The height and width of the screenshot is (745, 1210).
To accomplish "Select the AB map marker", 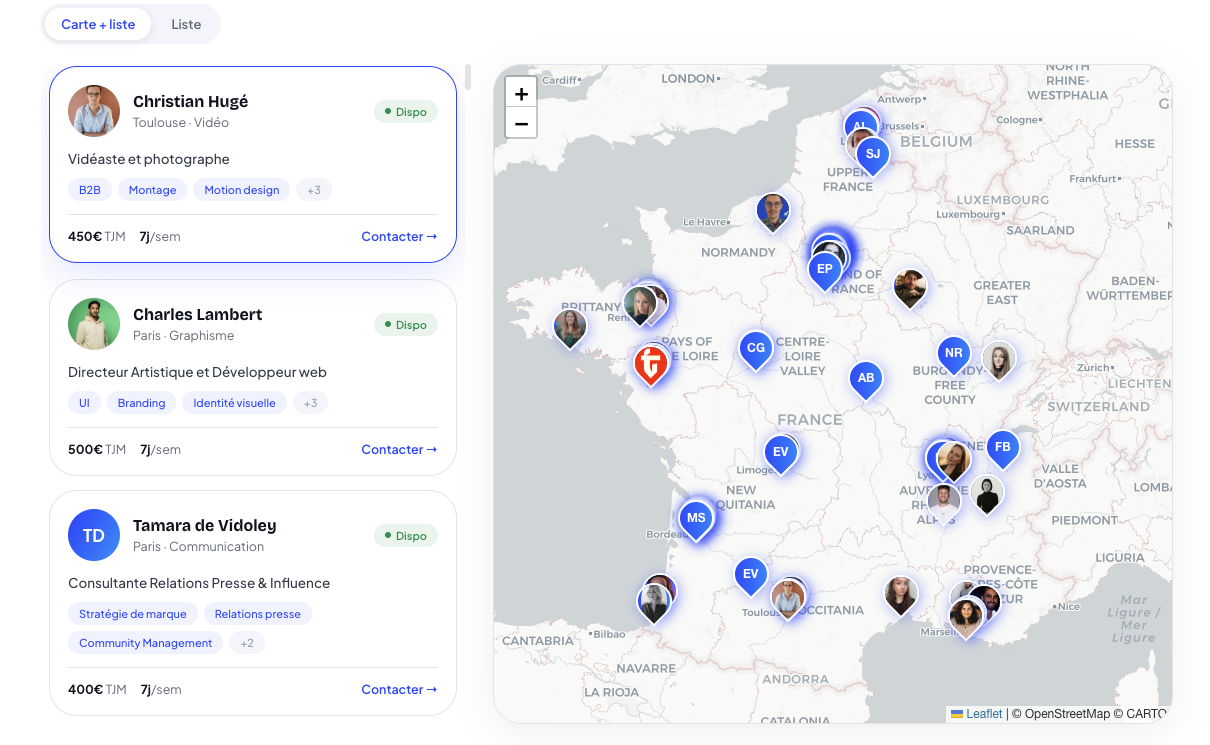I will coord(866,379).
